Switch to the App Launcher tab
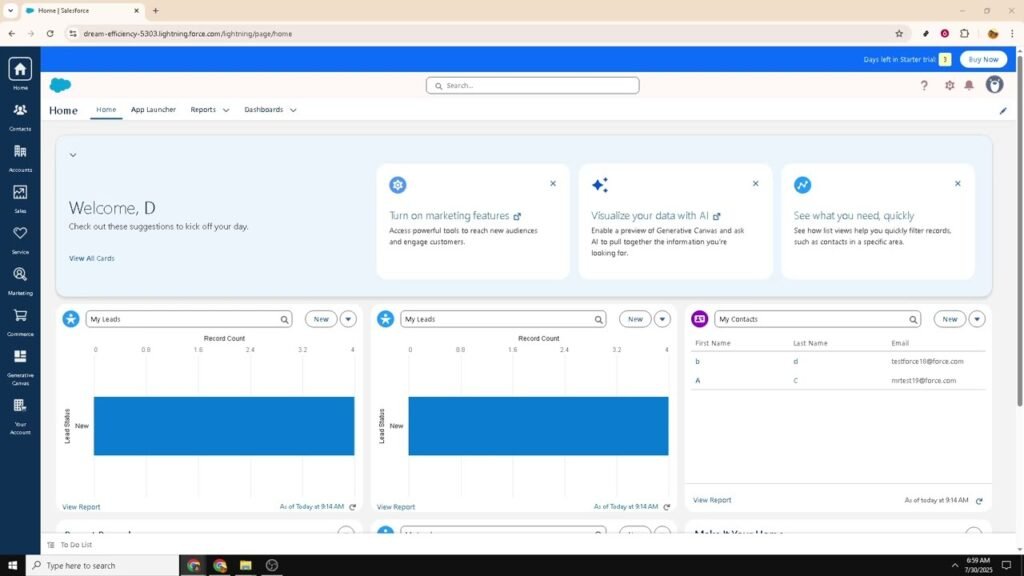 point(153,110)
